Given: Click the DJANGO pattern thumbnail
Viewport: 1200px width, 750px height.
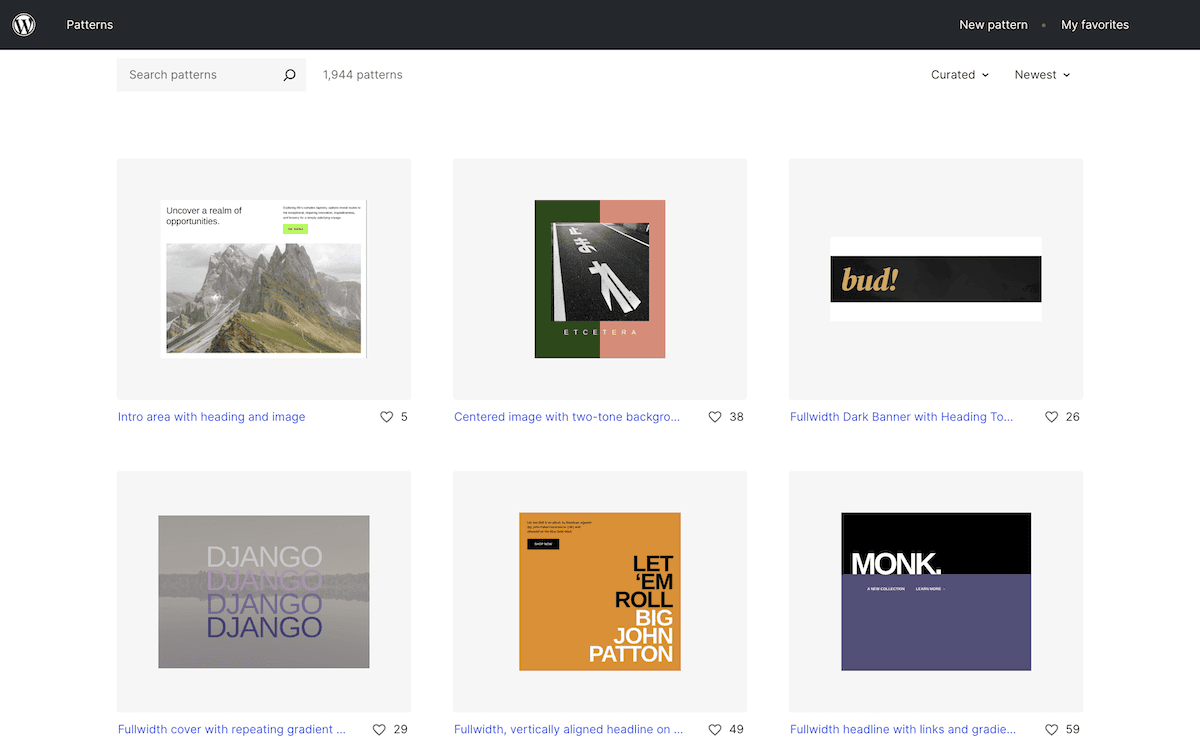Looking at the screenshot, I should pos(263,592).
